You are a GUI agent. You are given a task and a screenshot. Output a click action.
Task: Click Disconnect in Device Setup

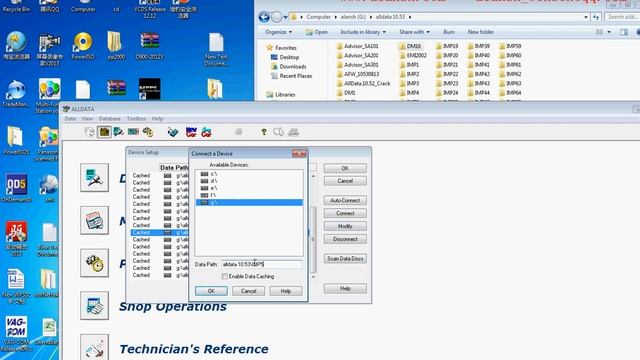pyautogui.click(x=345, y=239)
